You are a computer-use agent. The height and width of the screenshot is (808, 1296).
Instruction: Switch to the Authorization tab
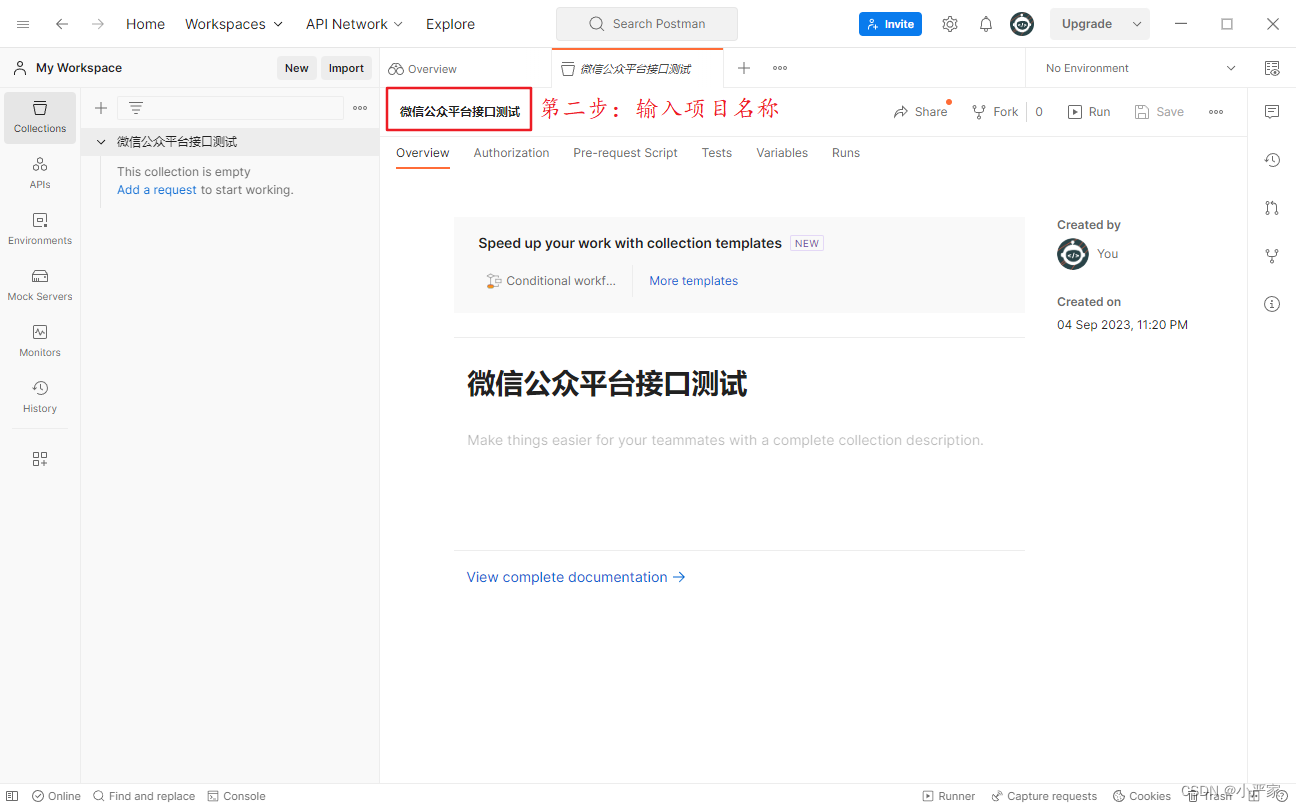tap(511, 153)
